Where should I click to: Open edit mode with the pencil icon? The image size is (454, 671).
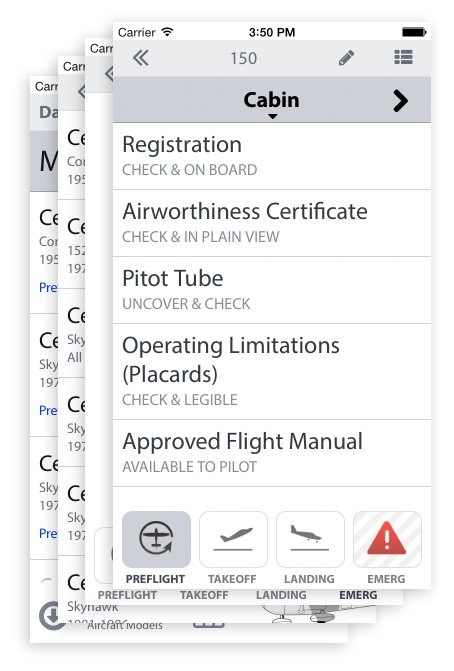tap(346, 58)
